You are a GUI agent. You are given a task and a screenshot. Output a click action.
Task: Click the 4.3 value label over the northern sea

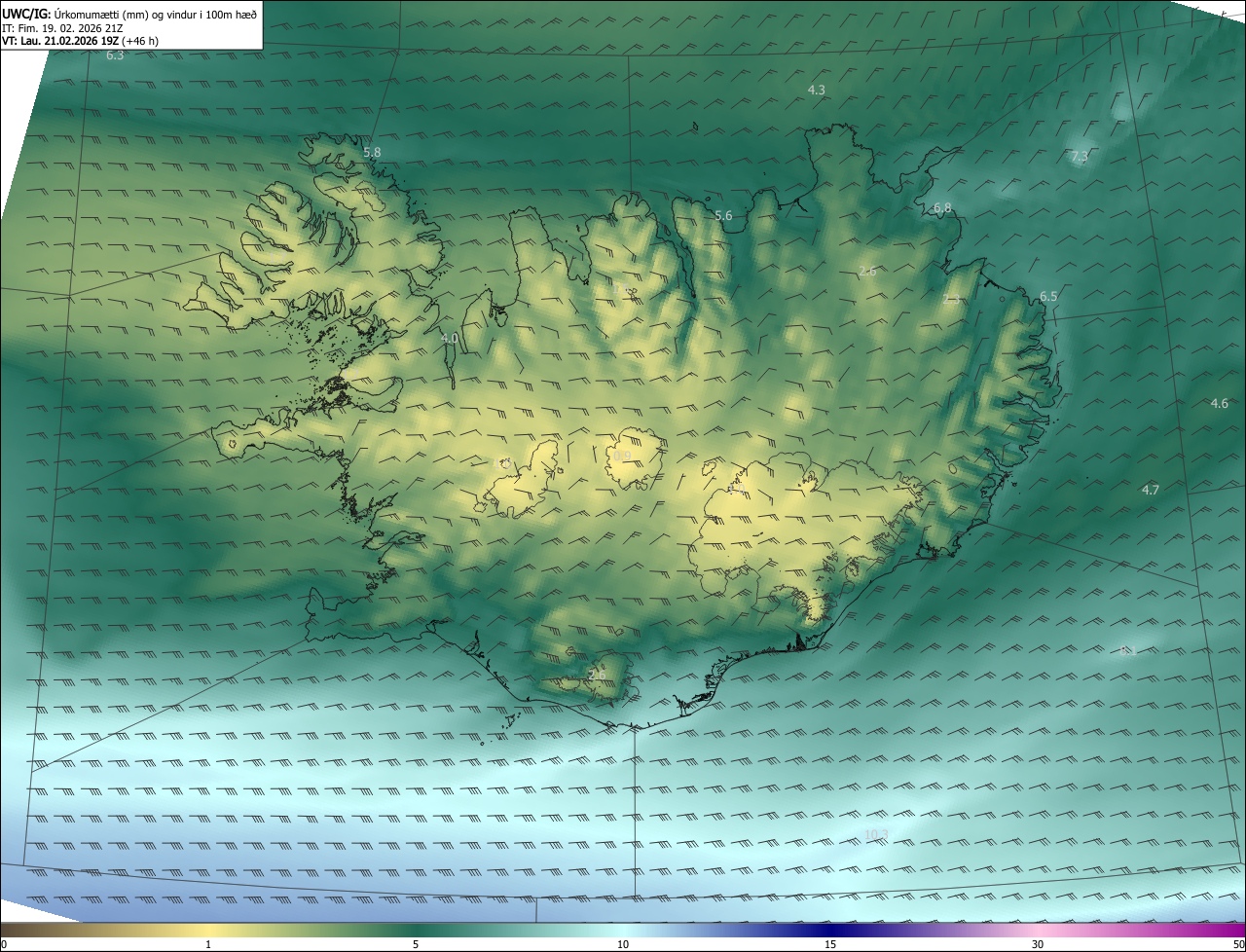pos(817,90)
